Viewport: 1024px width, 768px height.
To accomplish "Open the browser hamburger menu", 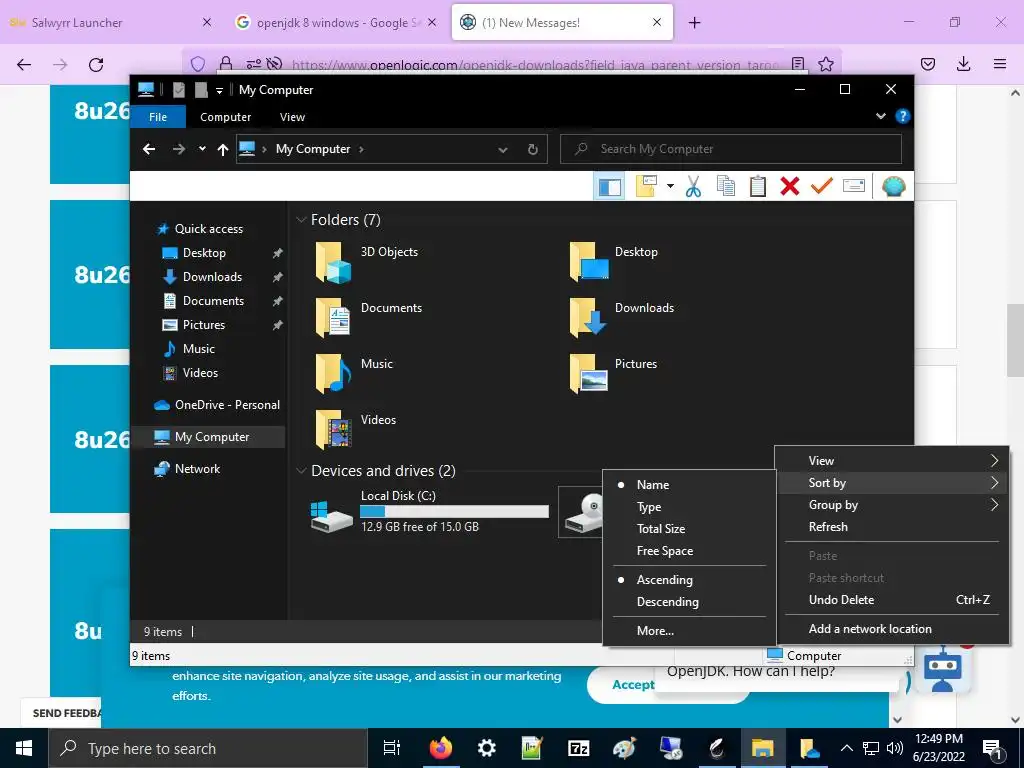I will pos(1000,64).
